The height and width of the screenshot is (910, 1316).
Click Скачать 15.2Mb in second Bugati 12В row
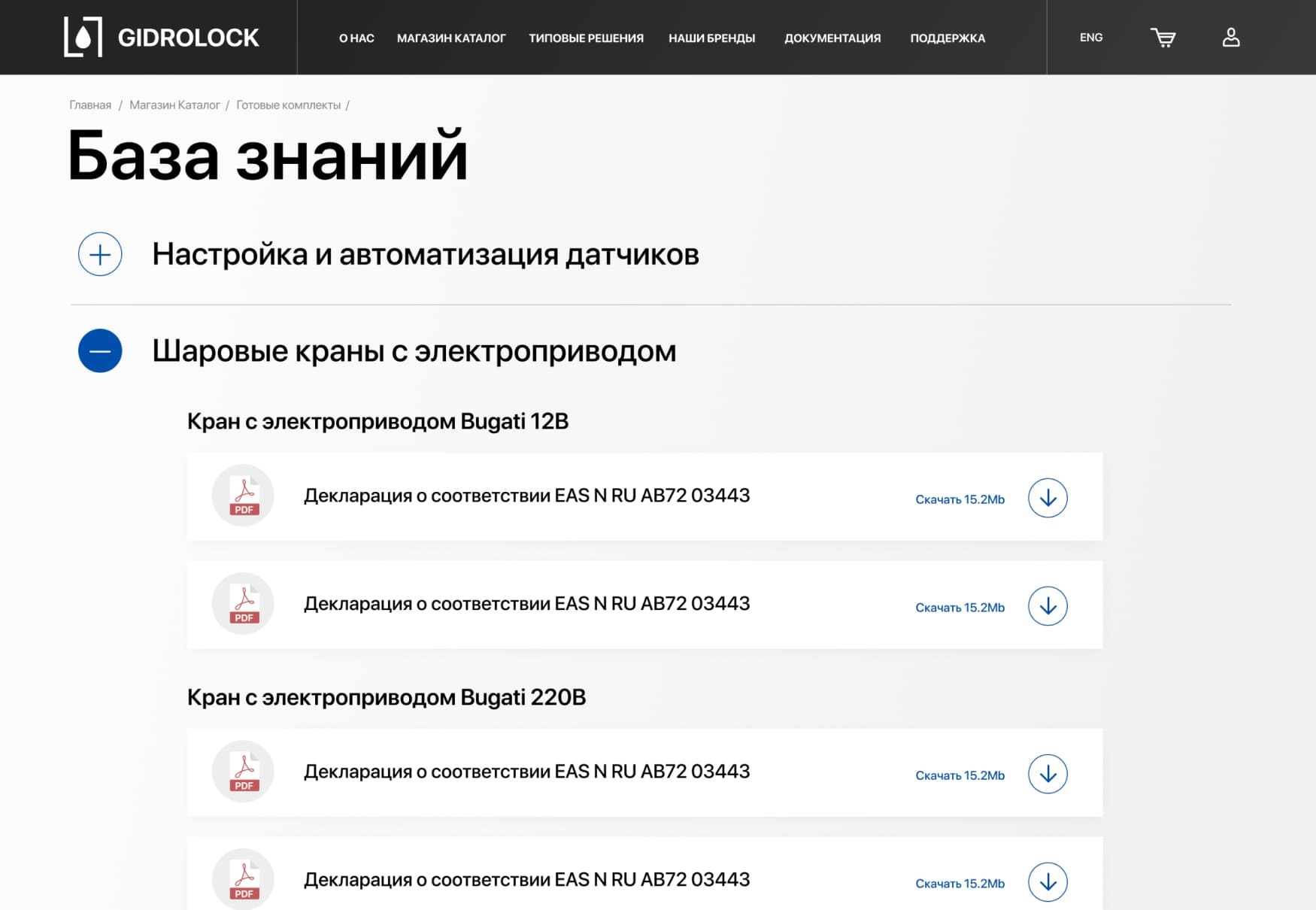pos(960,608)
